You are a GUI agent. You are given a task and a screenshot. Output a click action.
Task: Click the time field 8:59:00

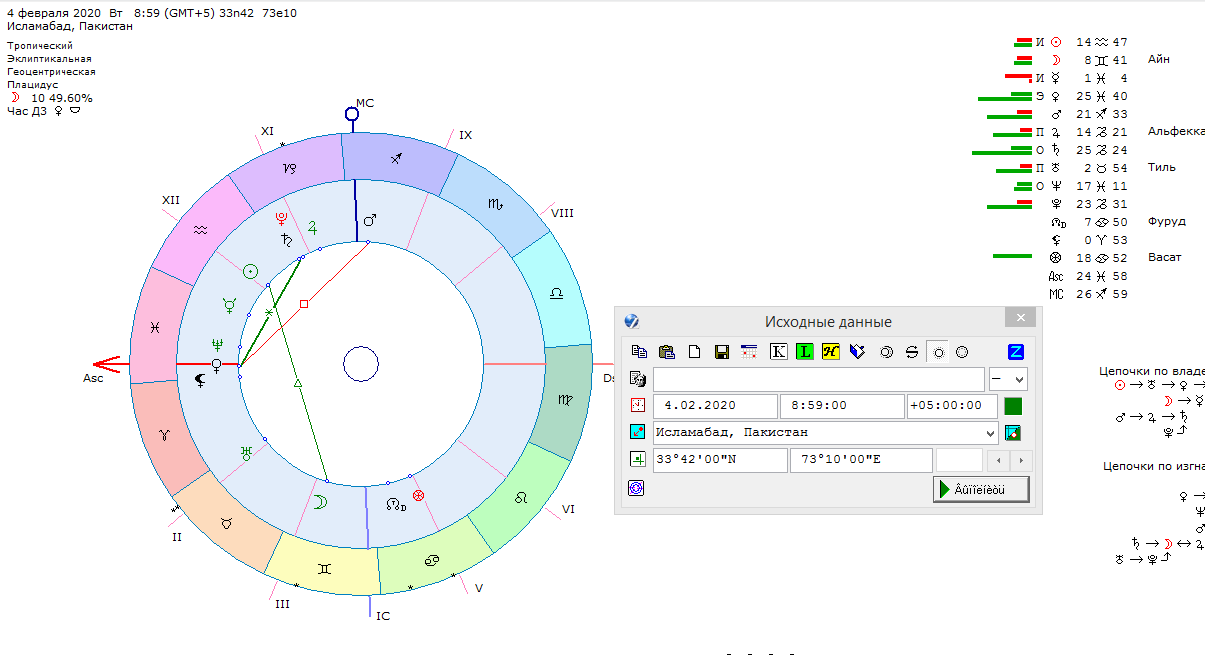[841, 406]
